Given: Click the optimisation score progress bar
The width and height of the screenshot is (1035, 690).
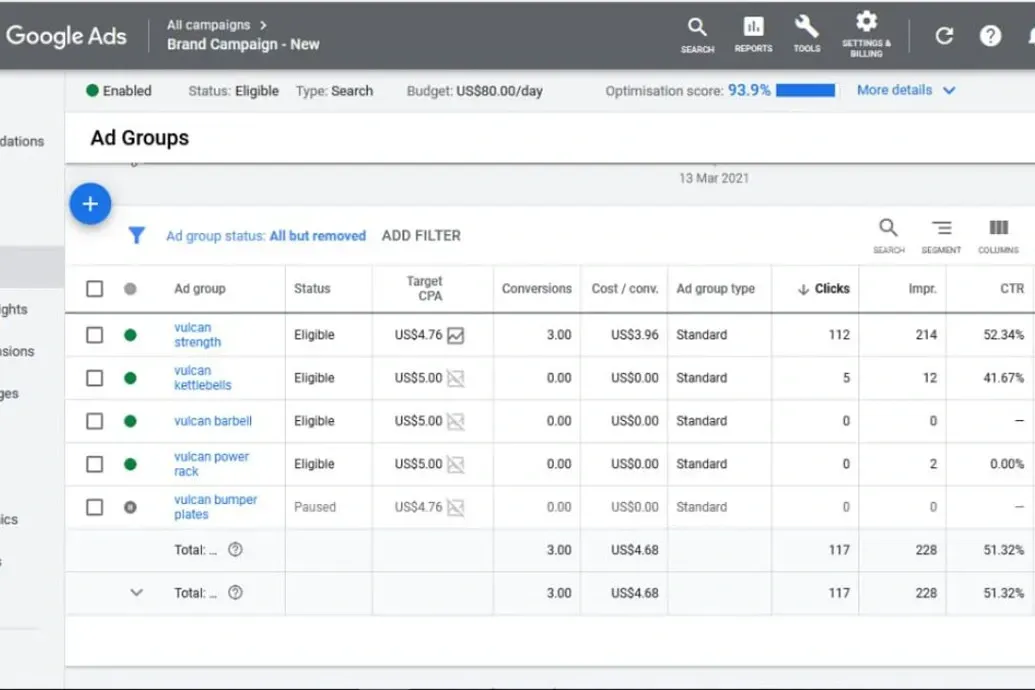Looking at the screenshot, I should pyautogui.click(x=805, y=91).
